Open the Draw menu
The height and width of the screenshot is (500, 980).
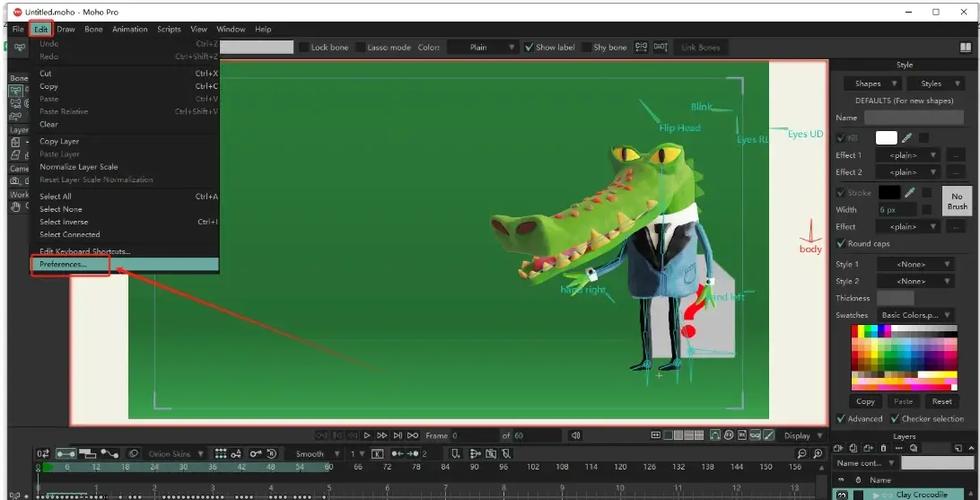point(66,29)
